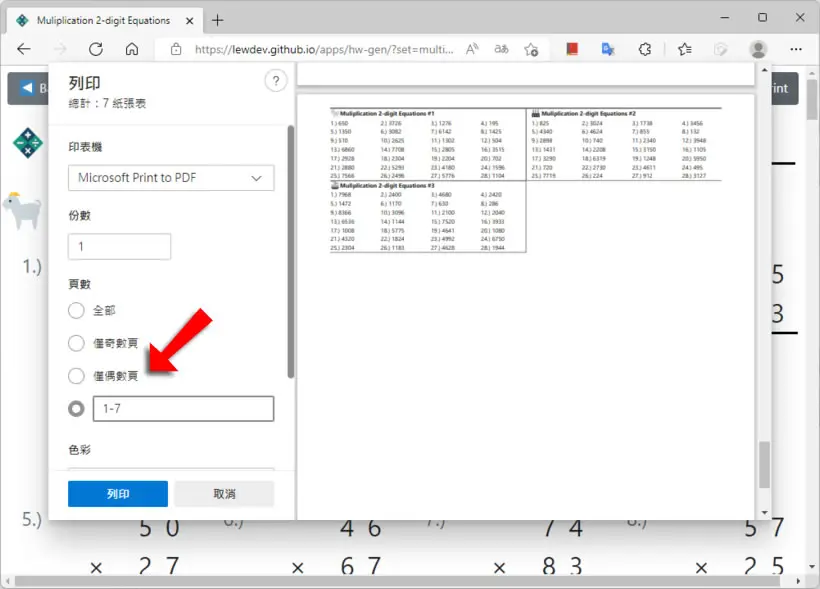Image resolution: width=820 pixels, height=589 pixels.
Task: Open the favorites list icon in toolbar
Action: point(685,49)
